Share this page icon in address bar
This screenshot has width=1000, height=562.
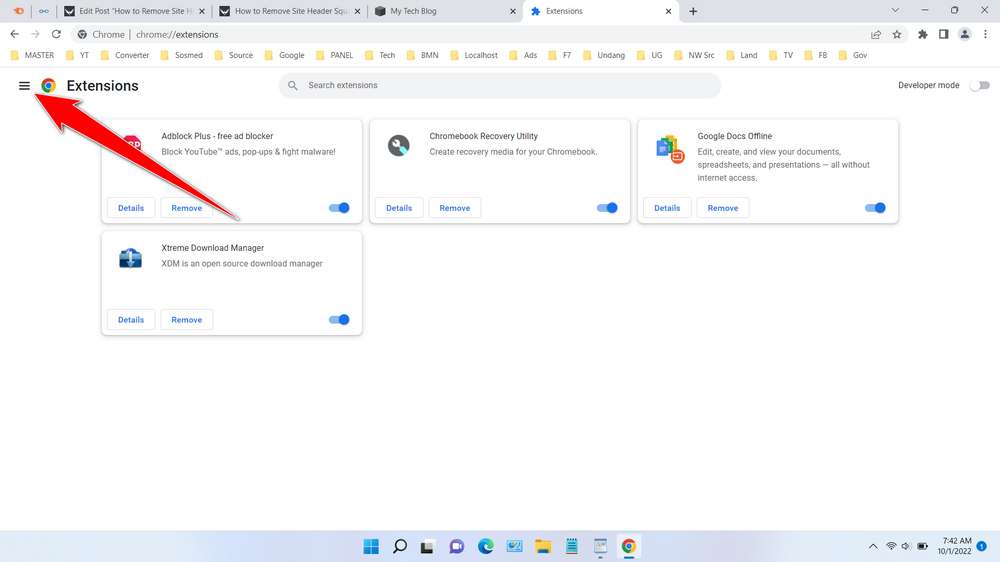click(876, 34)
